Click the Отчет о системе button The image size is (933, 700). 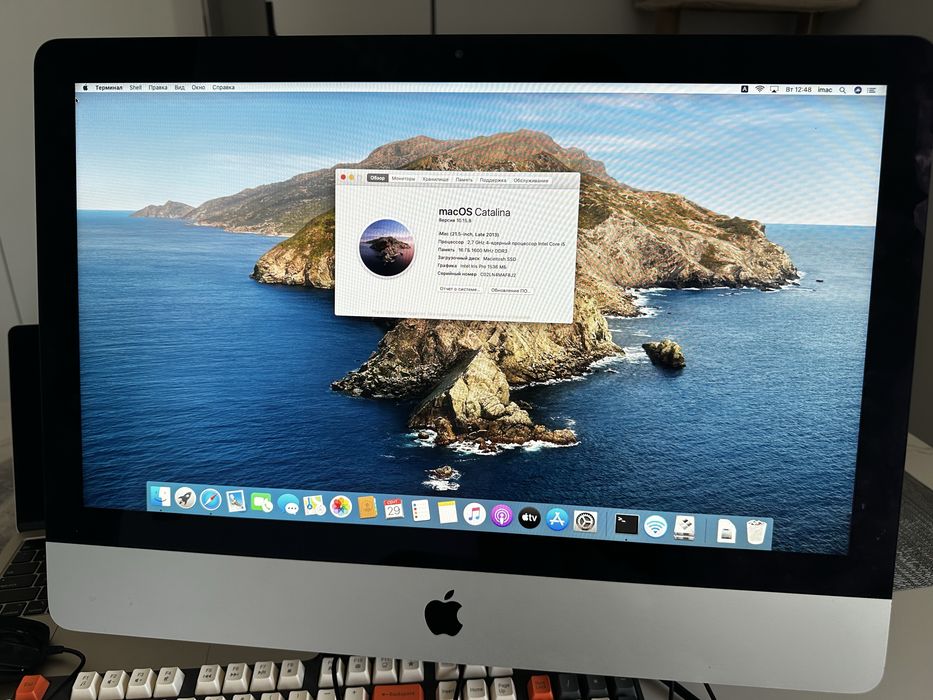pos(460,289)
